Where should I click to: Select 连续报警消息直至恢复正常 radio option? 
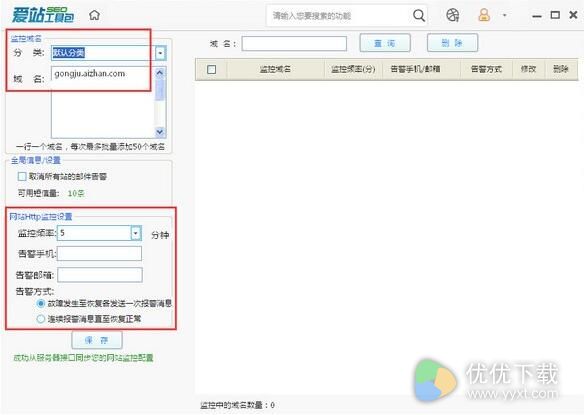pyautogui.click(x=41, y=319)
